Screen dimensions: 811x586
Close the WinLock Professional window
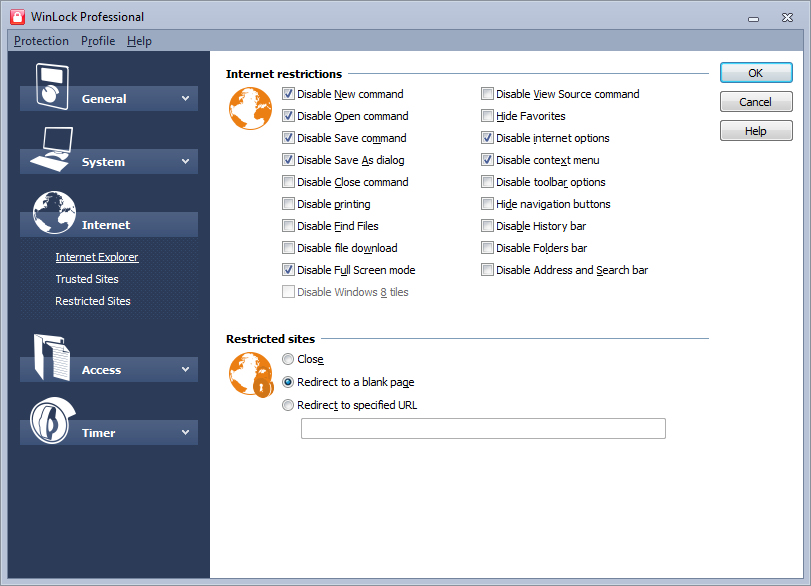point(787,18)
